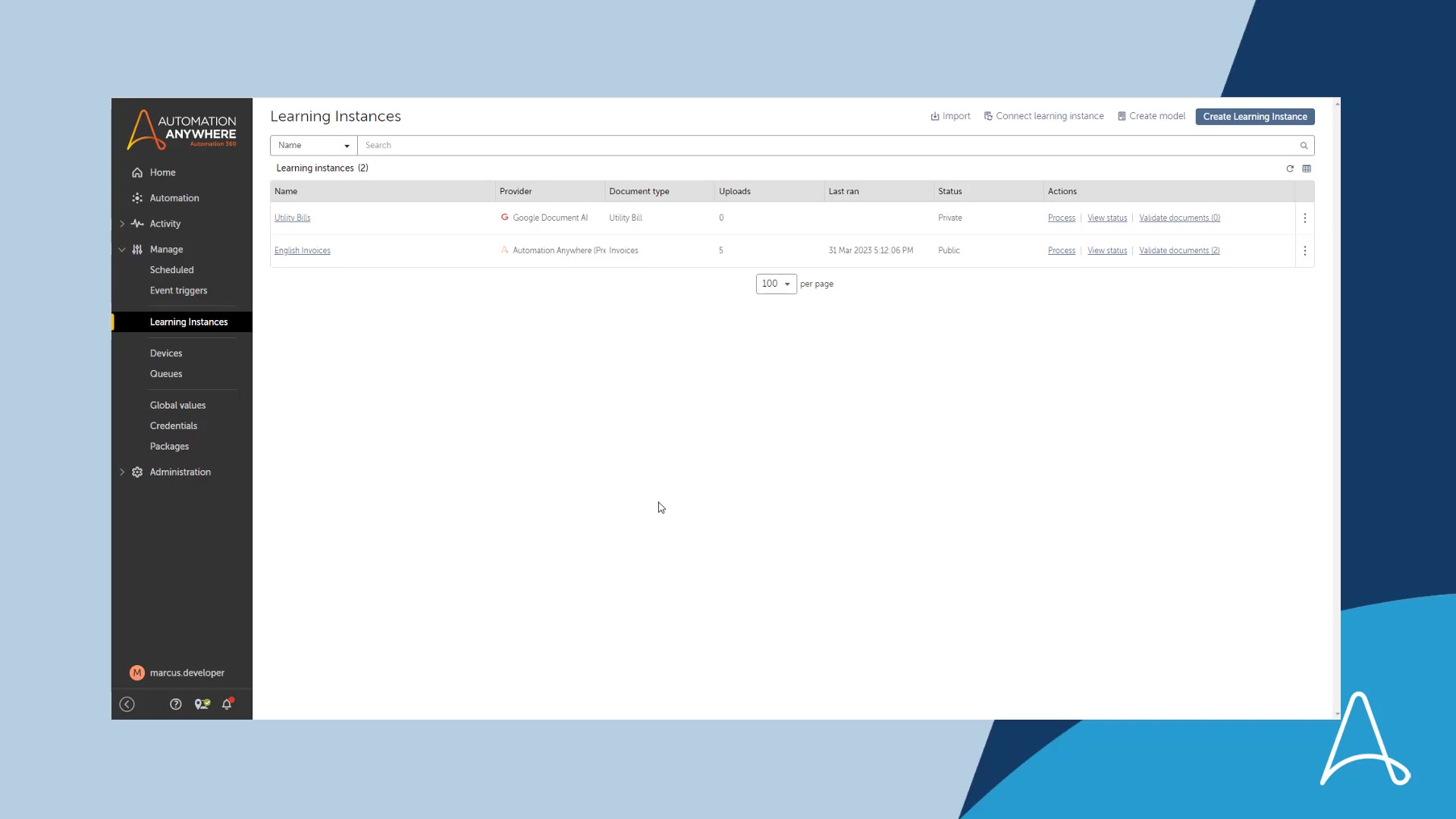Viewport: 1456px width, 819px height.
Task: Click the Automation Anywhere logo
Action: [182, 130]
